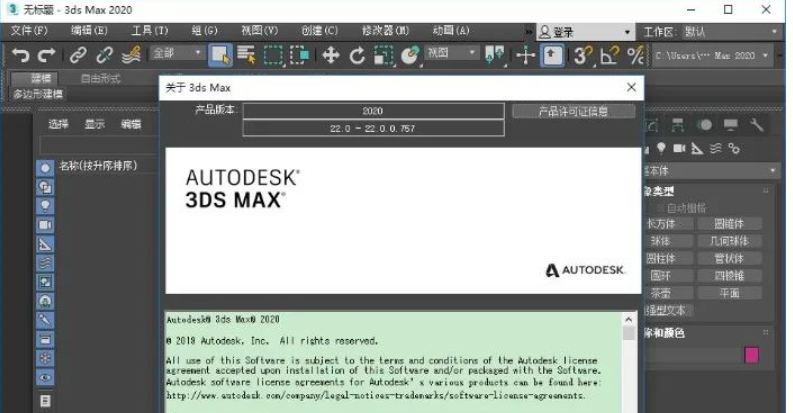The height and width of the screenshot is (413, 793).
Task: Open the Utilities wrench tab
Action: point(757,124)
